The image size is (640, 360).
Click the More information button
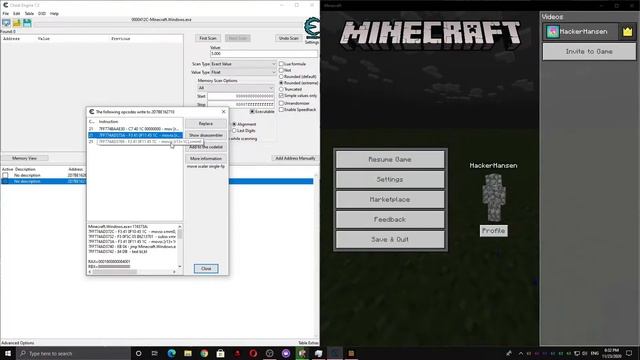(206, 158)
